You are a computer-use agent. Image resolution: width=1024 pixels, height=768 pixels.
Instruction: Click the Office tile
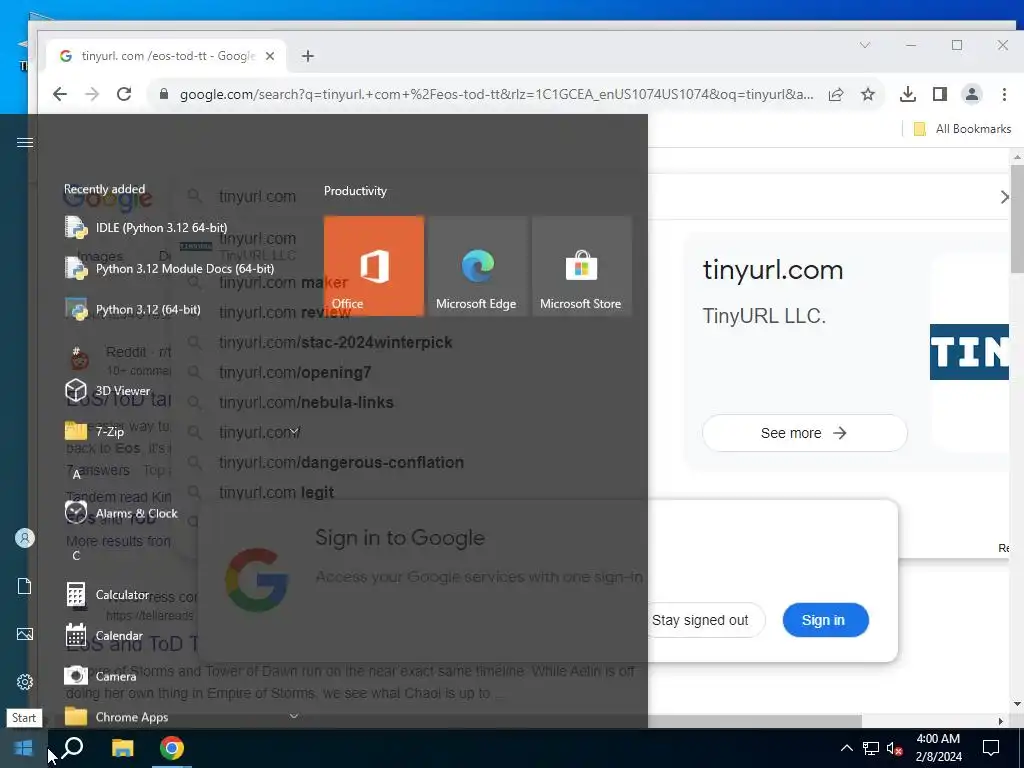tap(374, 266)
